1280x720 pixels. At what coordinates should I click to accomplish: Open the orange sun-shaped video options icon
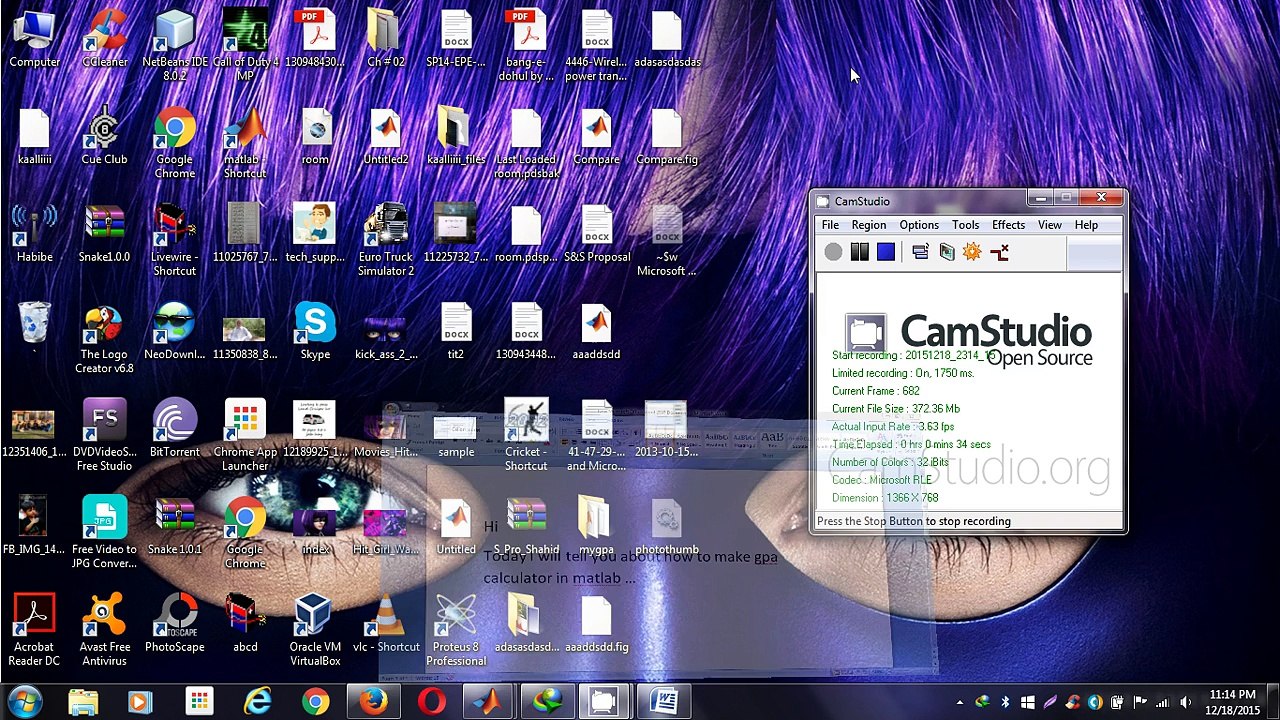click(x=972, y=253)
